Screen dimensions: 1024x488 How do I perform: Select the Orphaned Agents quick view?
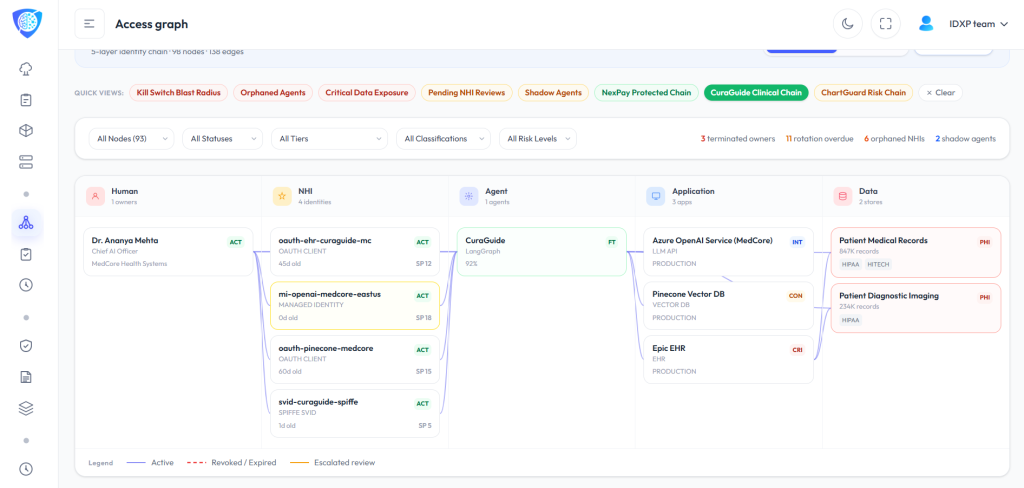click(273, 93)
